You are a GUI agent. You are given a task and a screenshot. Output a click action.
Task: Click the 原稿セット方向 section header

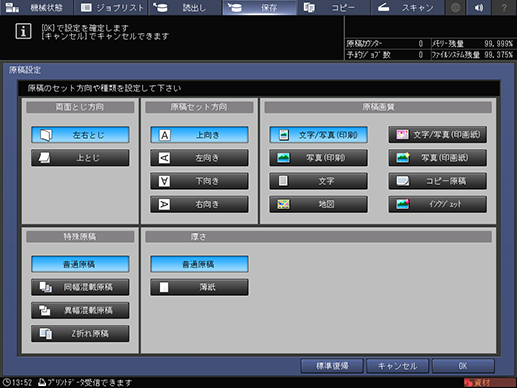point(199,107)
